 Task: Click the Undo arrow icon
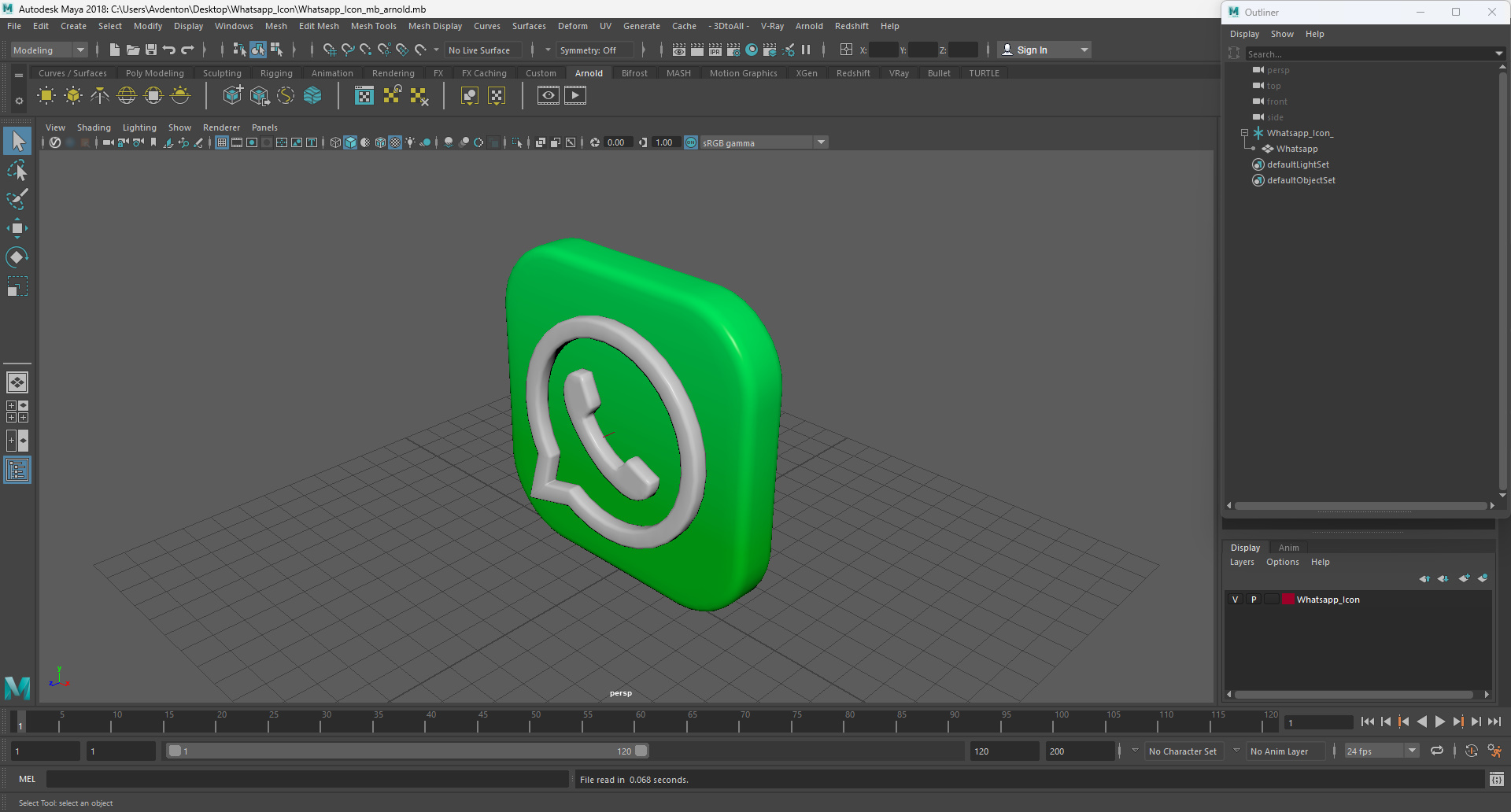pos(169,50)
